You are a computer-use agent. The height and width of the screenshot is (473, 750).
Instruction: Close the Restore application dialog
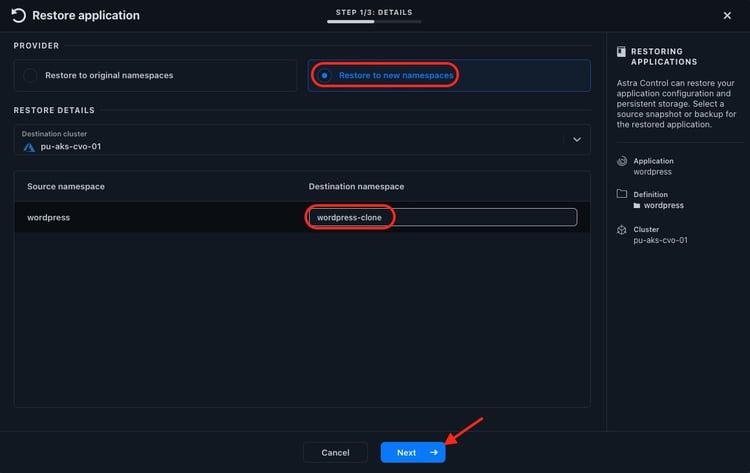[727, 15]
